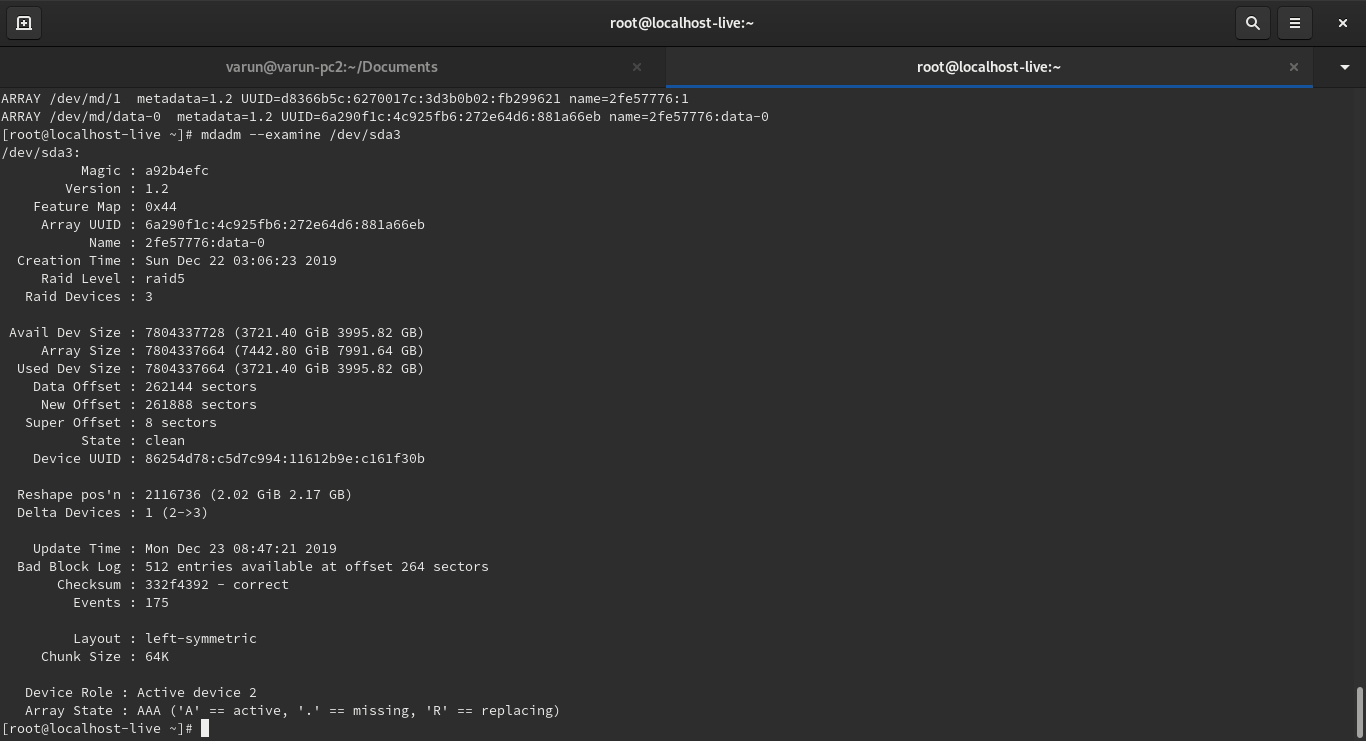This screenshot has height=741, width=1366.
Task: Click the window title root@localhost-live:~
Action: (x=682, y=23)
